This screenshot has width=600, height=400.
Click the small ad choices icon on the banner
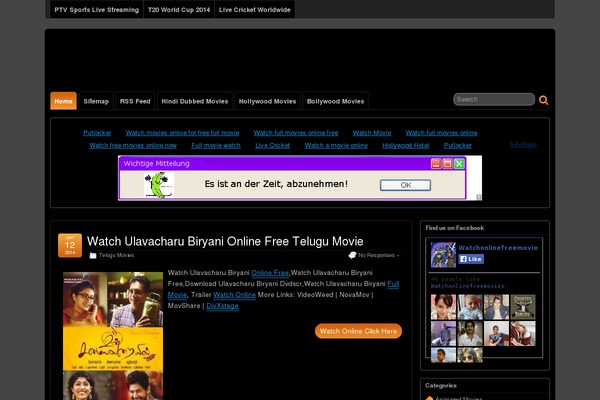coord(479,197)
